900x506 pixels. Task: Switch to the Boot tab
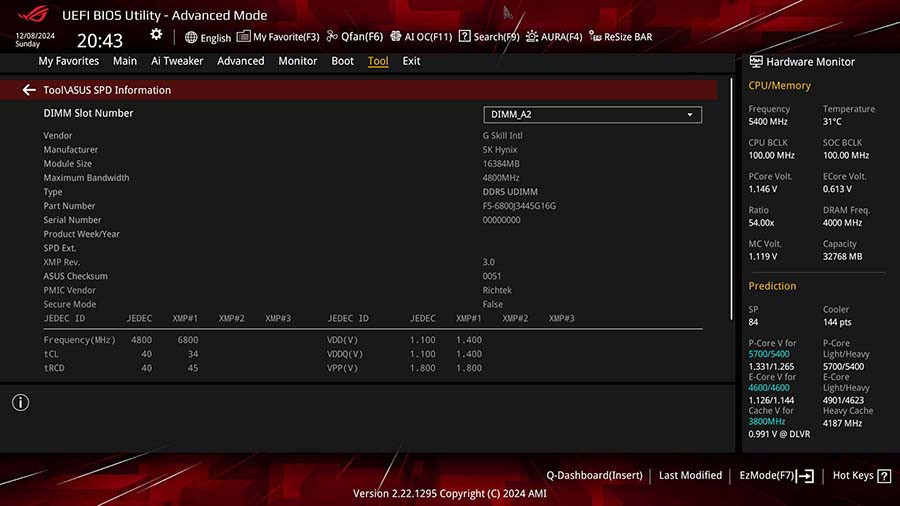point(342,61)
